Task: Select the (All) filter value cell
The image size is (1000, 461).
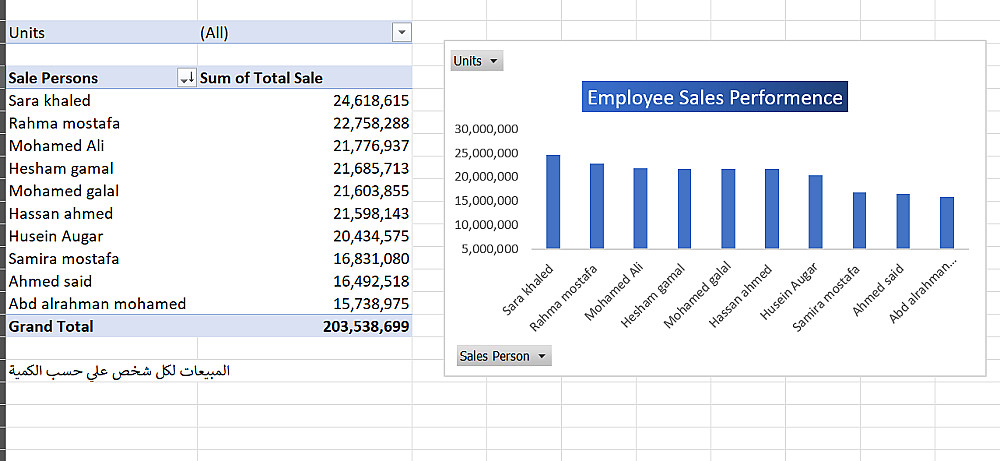Action: (214, 33)
